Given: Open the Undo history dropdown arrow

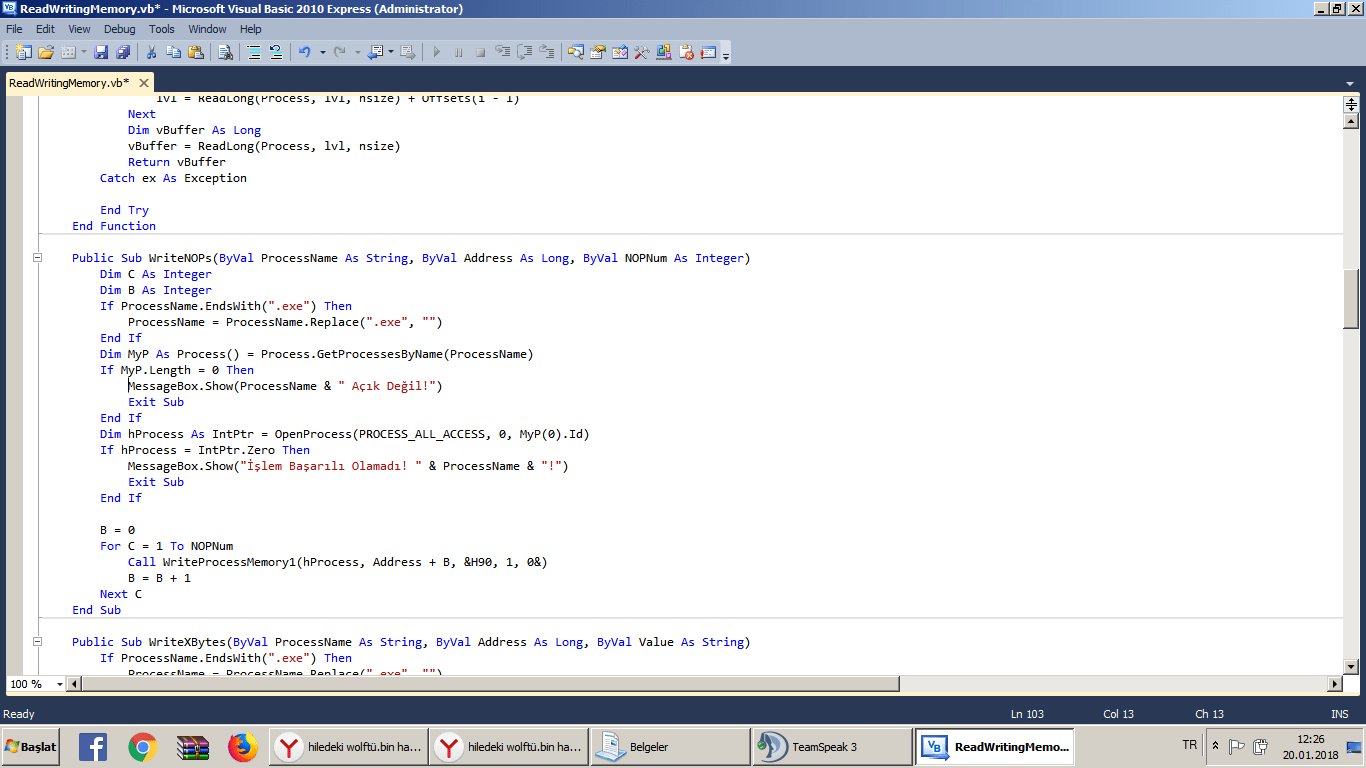Looking at the screenshot, I should coord(322,52).
